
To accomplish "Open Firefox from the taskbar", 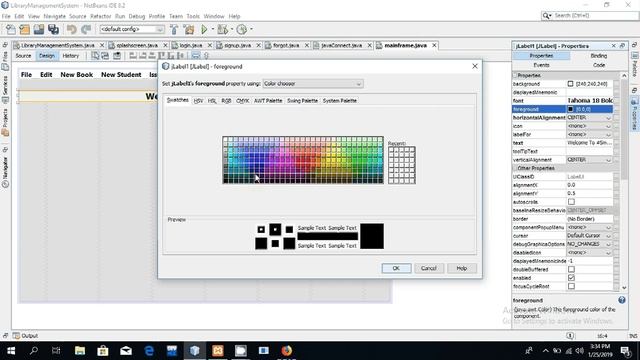I will (x=287, y=351).
